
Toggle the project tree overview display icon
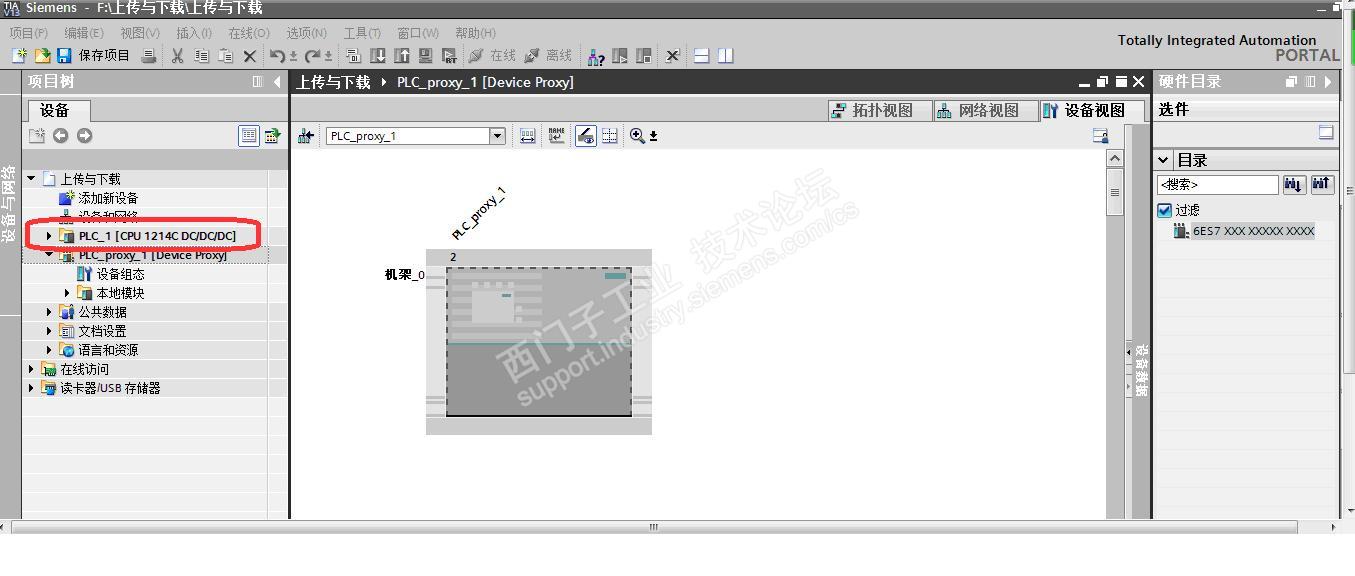pyautogui.click(x=249, y=136)
